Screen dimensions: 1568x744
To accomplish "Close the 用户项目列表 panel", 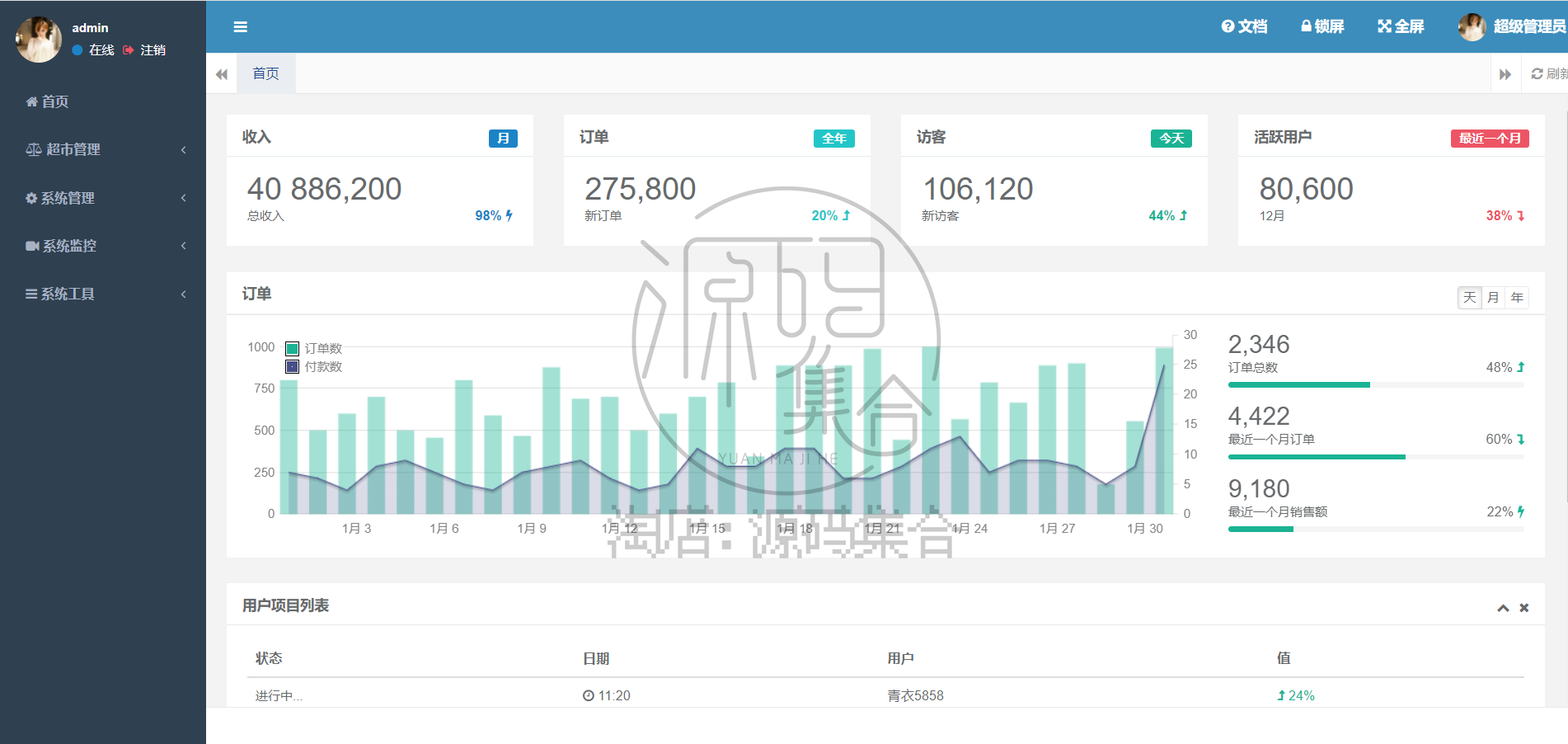I will tap(1524, 608).
